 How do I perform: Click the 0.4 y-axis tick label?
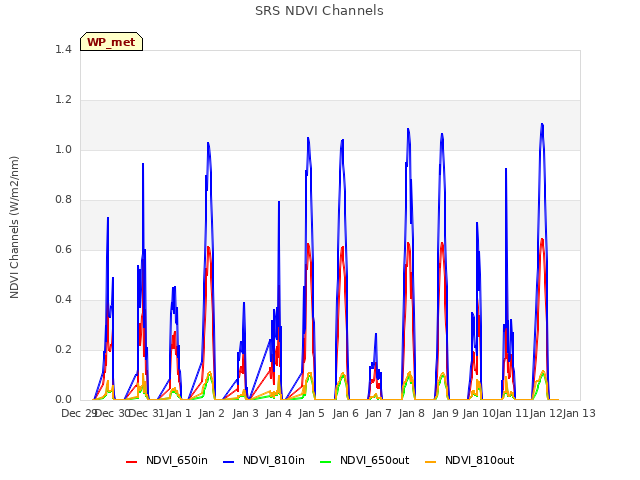[63, 300]
